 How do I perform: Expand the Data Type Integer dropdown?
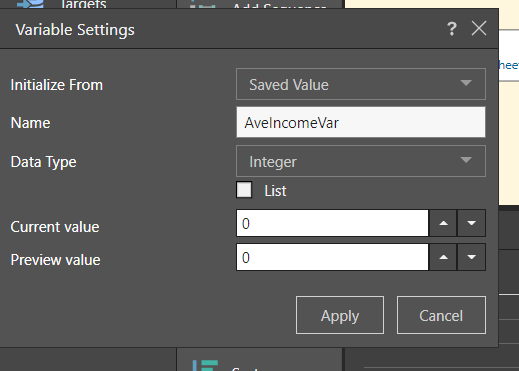tap(361, 161)
